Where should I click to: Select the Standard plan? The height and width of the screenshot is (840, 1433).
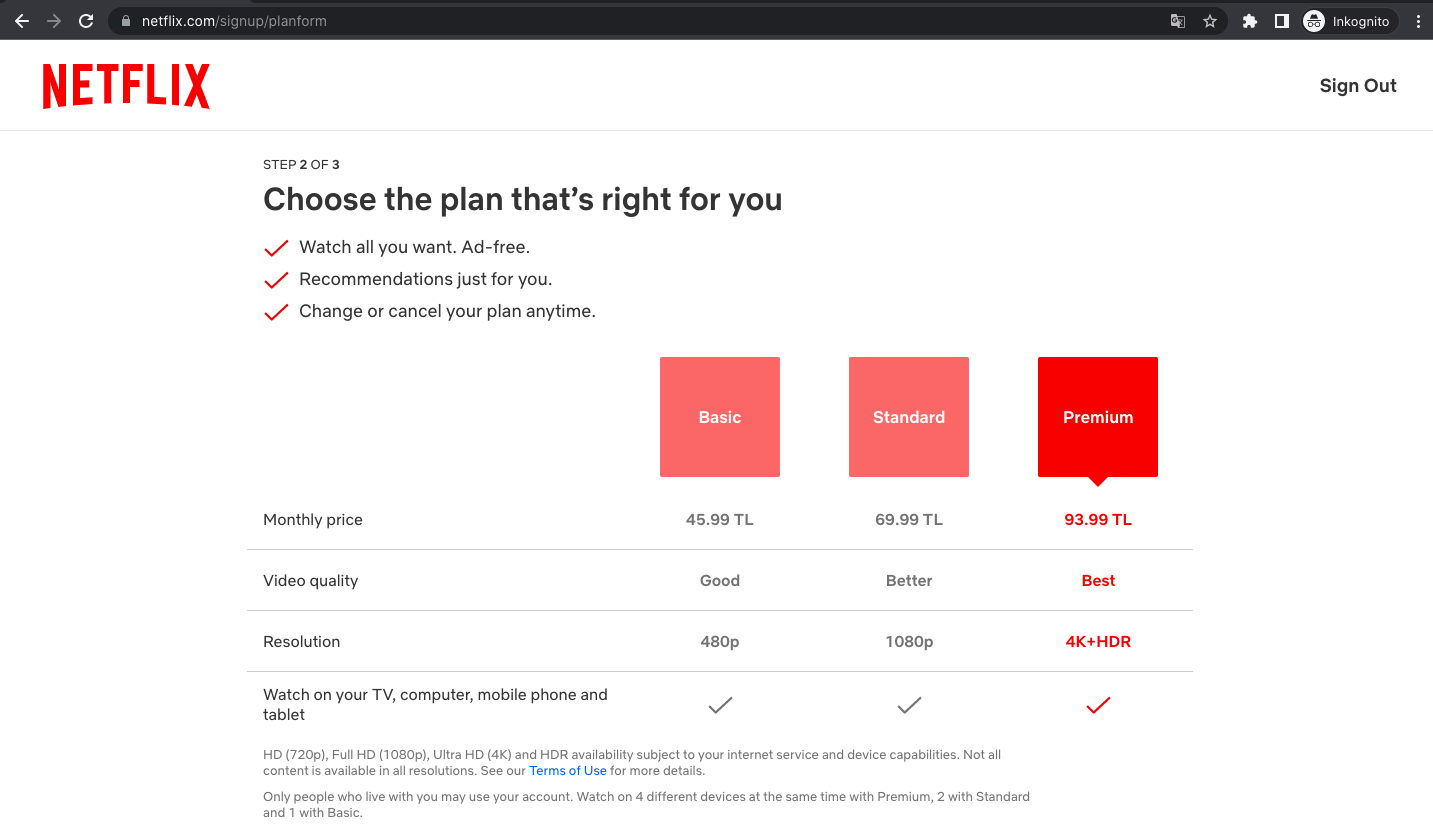(x=909, y=417)
